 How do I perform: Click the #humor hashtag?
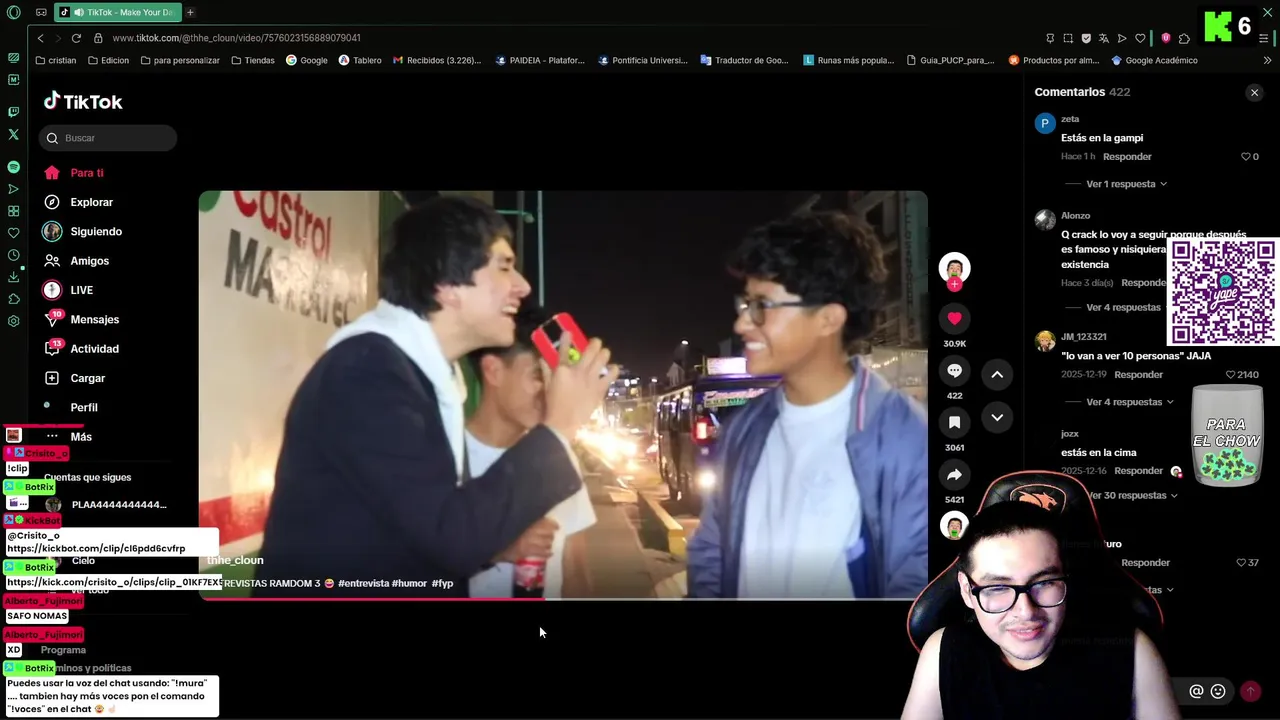click(409, 583)
